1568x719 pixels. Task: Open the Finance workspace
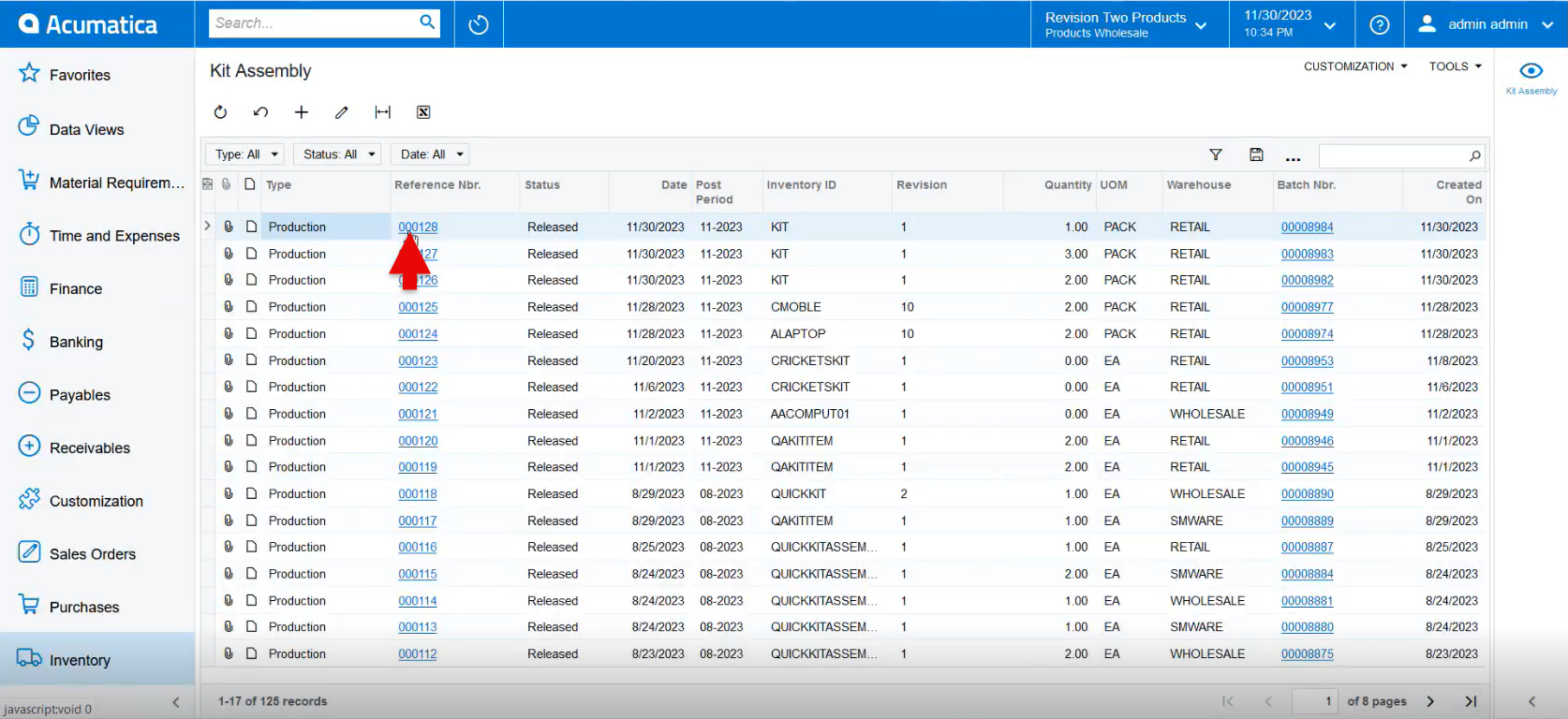97,288
